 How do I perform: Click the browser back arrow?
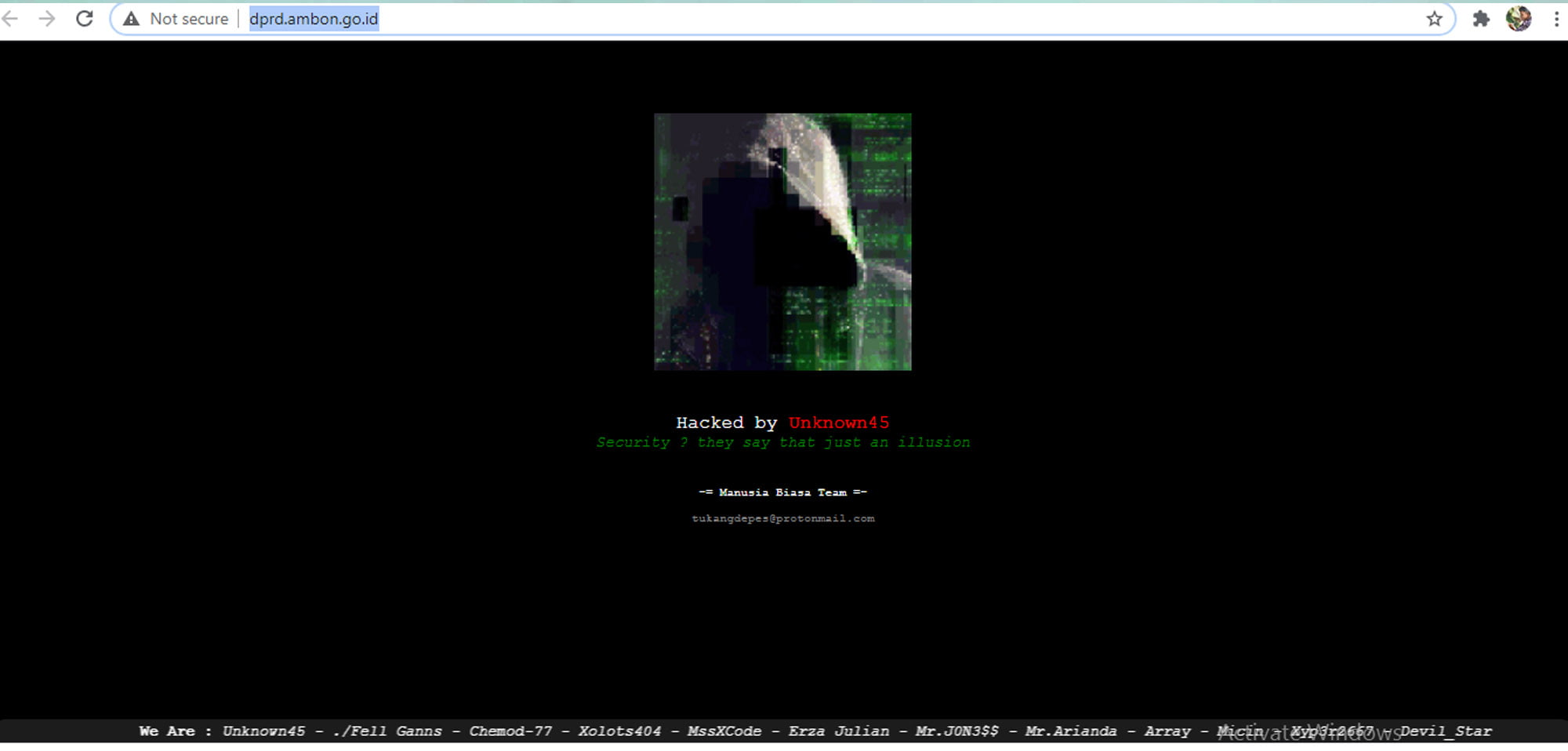10,19
